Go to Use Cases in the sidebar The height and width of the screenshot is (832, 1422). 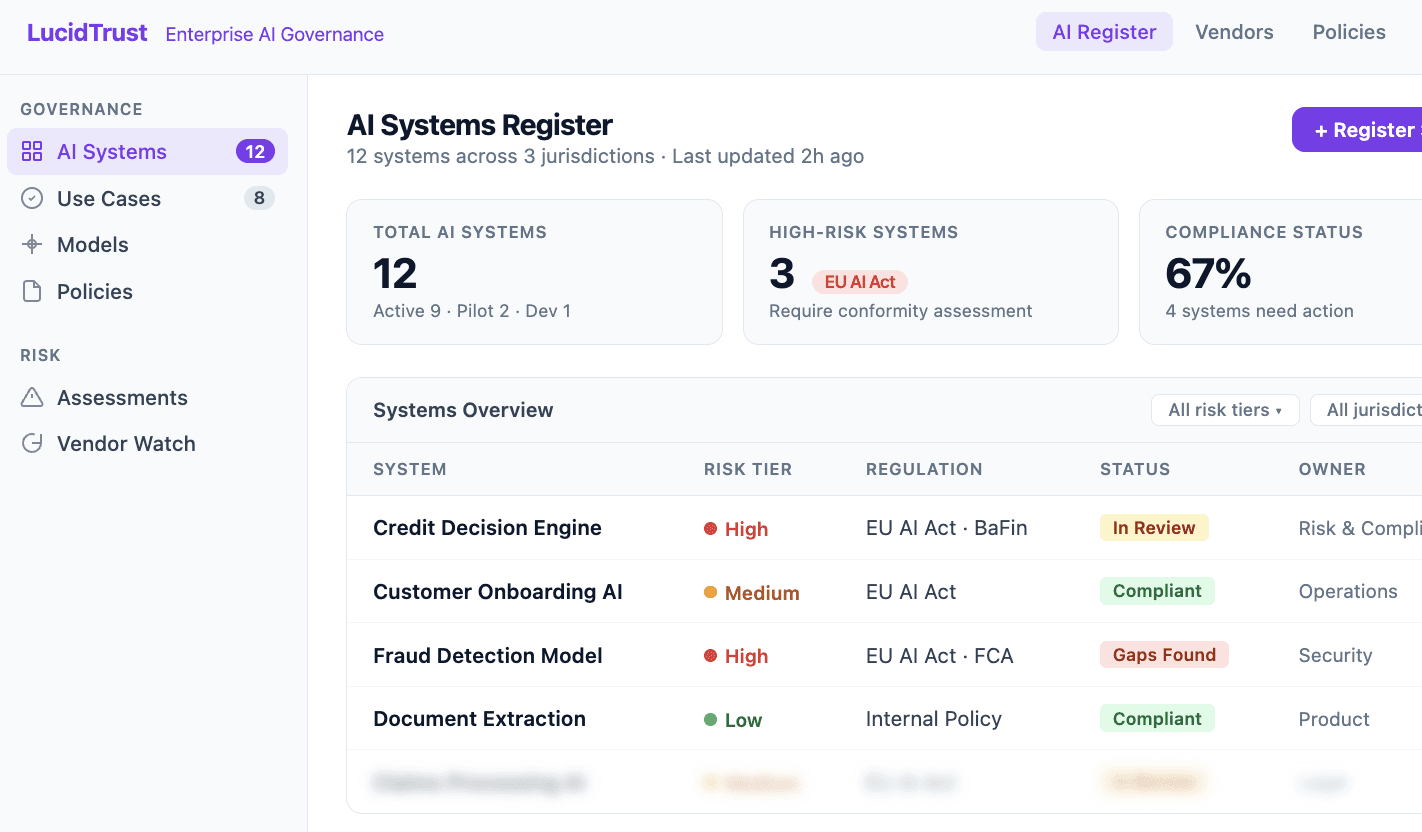pos(147,198)
